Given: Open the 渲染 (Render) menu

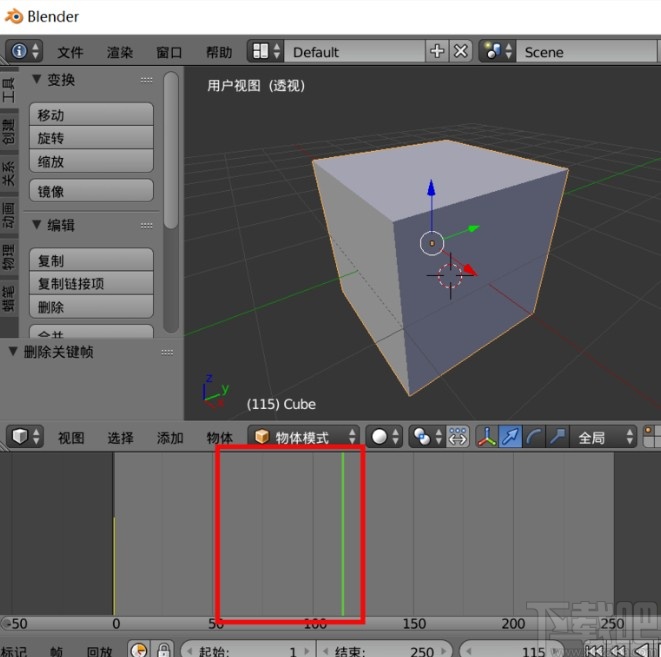Looking at the screenshot, I should pyautogui.click(x=120, y=52).
